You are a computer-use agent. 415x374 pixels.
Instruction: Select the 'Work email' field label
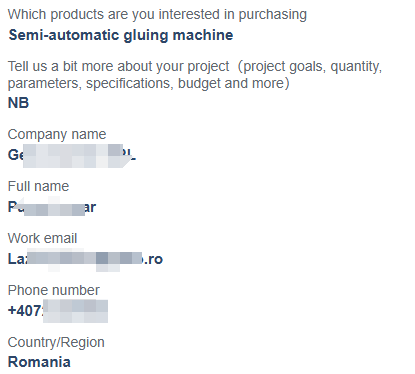[42, 238]
